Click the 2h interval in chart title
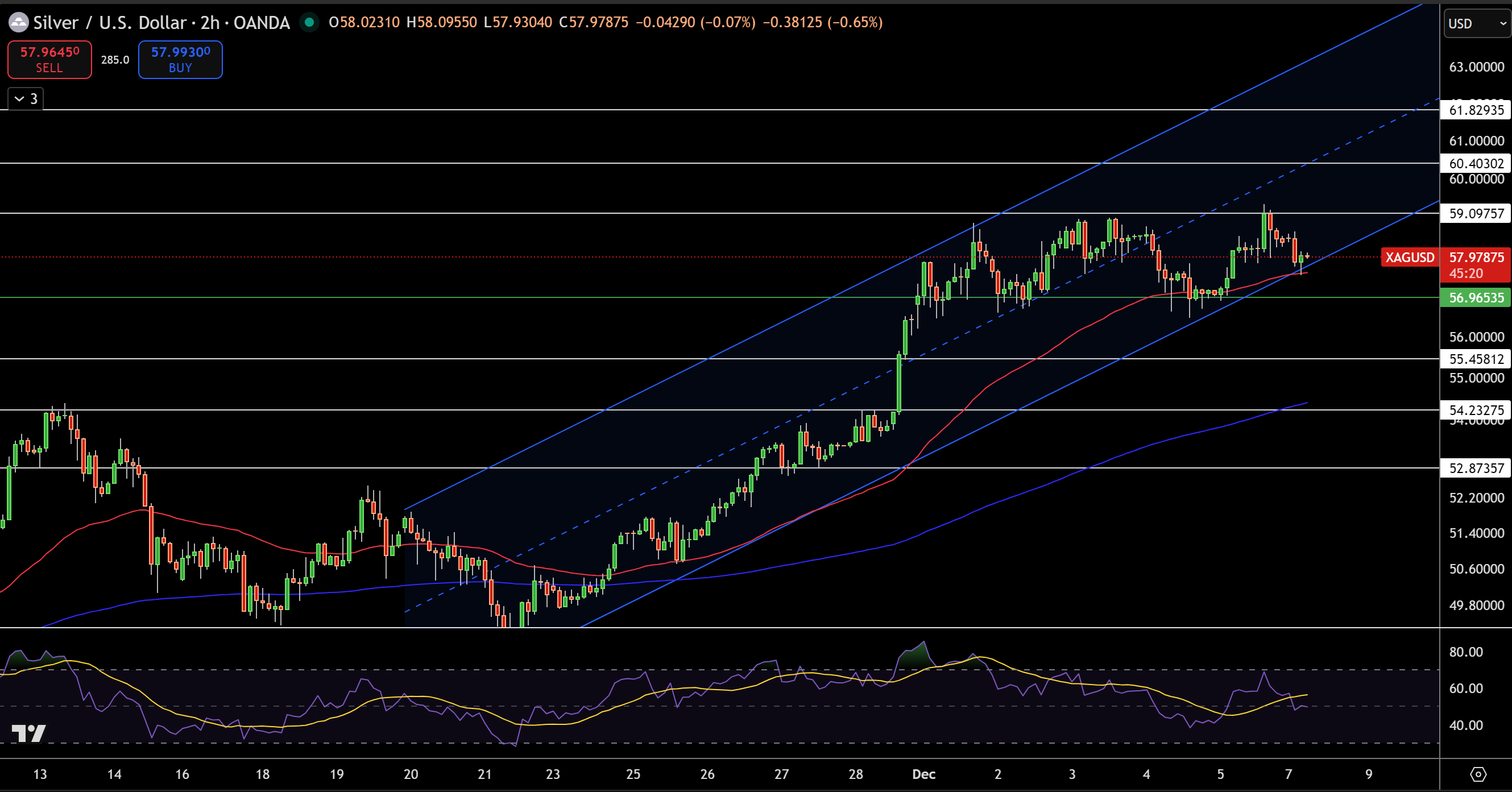This screenshot has height=792, width=1512. pos(210,23)
